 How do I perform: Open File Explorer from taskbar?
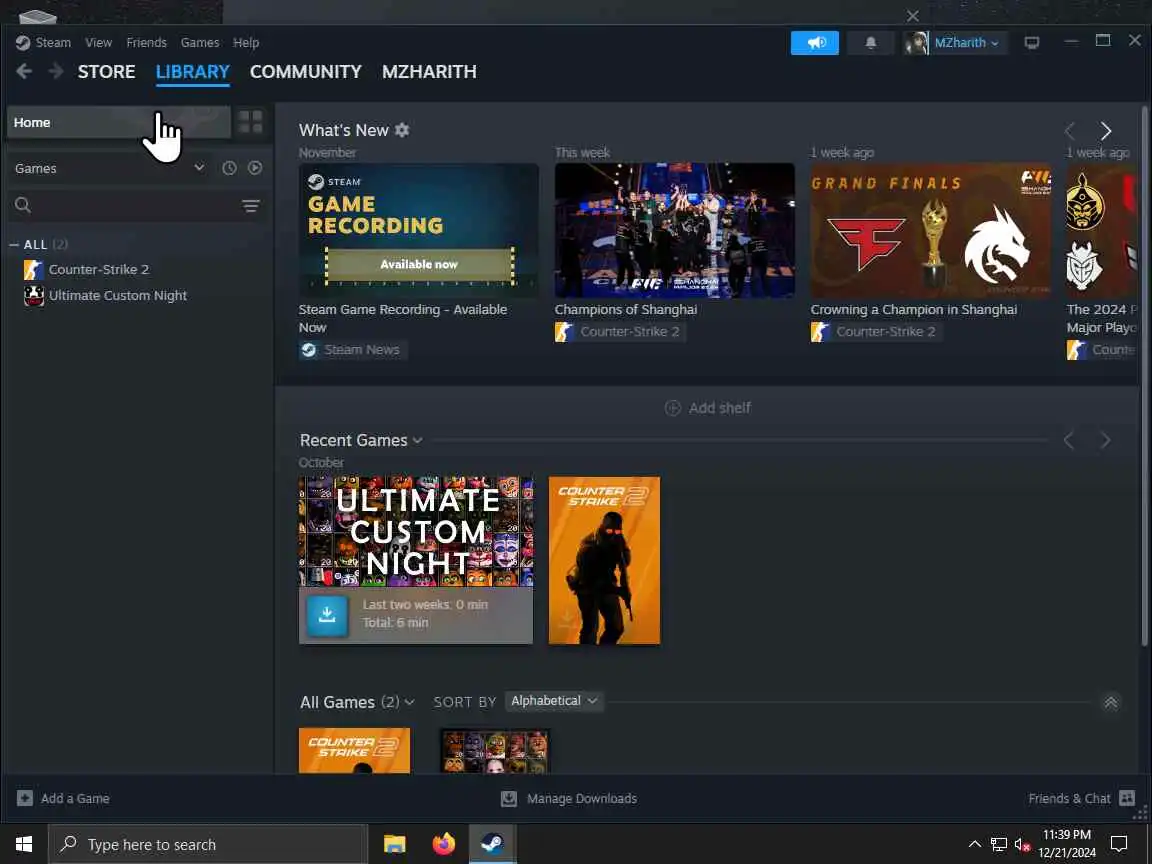click(395, 844)
